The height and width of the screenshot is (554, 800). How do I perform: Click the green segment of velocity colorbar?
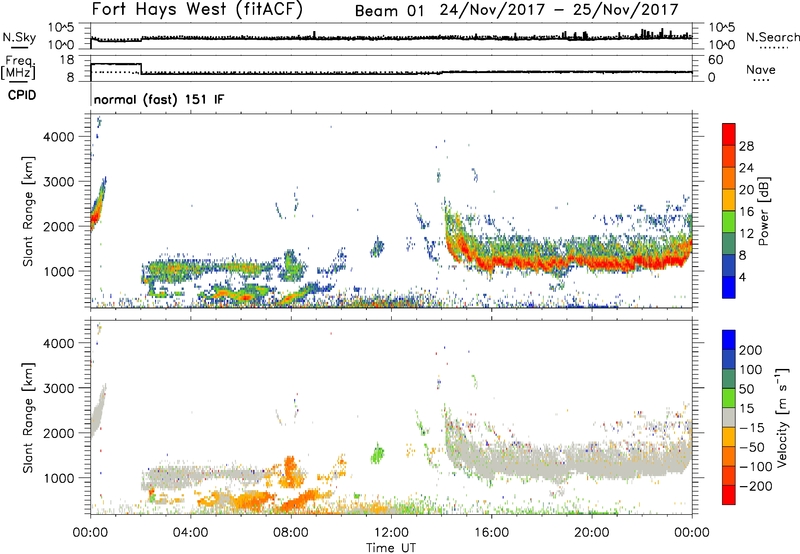729,398
